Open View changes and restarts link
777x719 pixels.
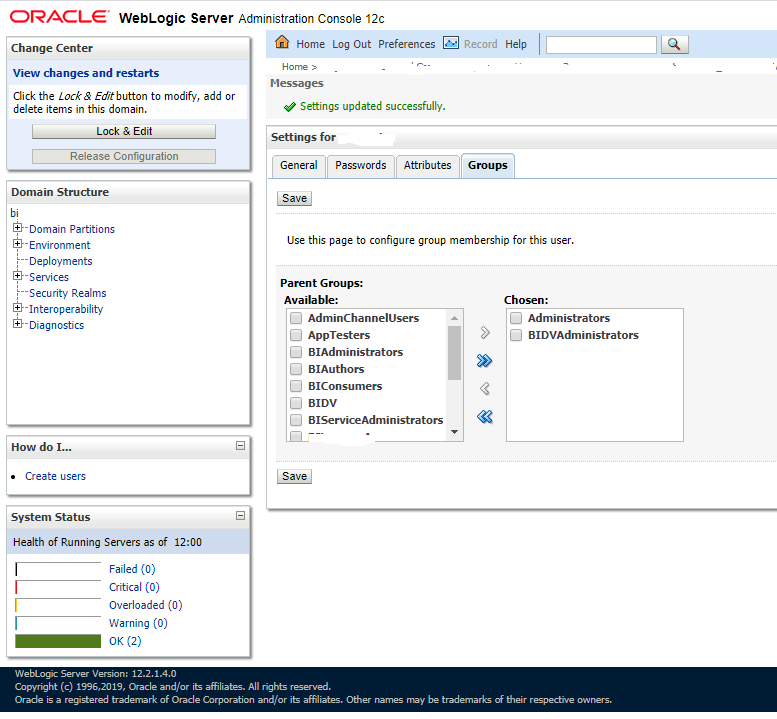pos(86,73)
